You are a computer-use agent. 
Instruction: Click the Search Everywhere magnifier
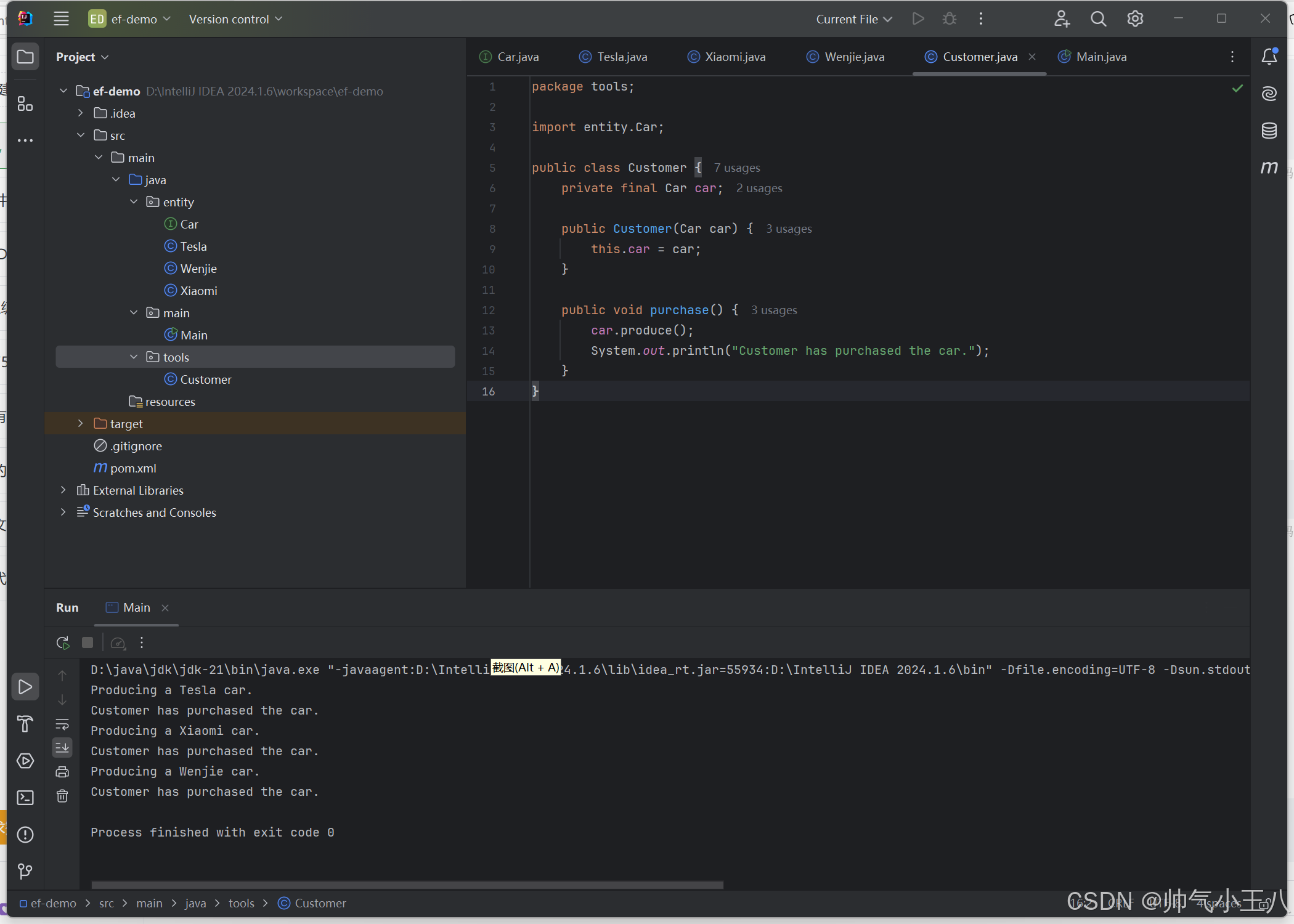coord(1098,19)
